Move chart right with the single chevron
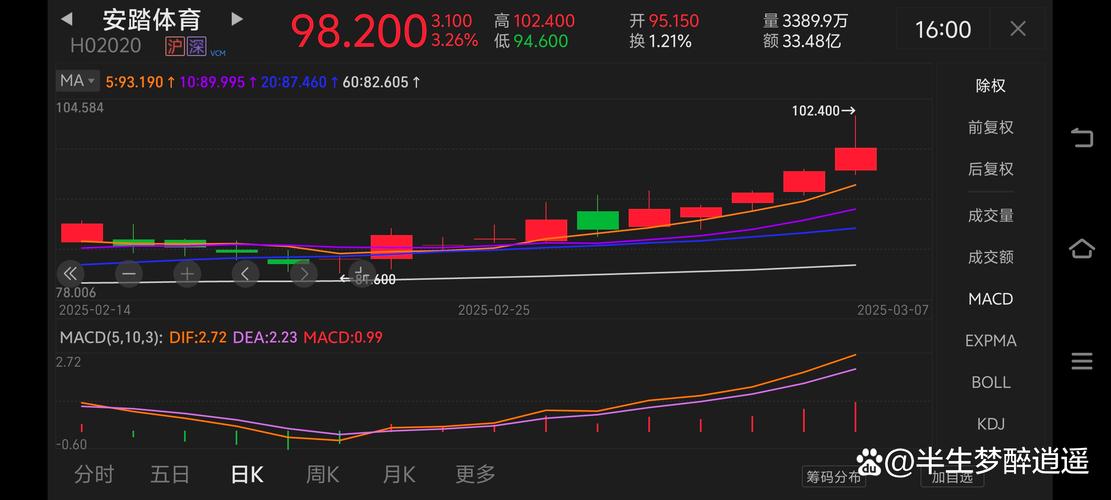Screen dimensions: 1111x500 (304, 273)
